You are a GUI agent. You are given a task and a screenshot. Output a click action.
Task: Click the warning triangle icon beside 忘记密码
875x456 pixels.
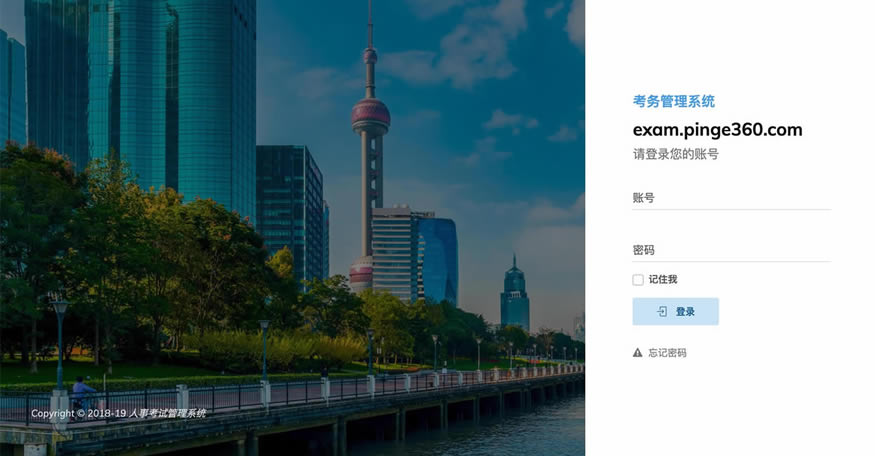(637, 353)
